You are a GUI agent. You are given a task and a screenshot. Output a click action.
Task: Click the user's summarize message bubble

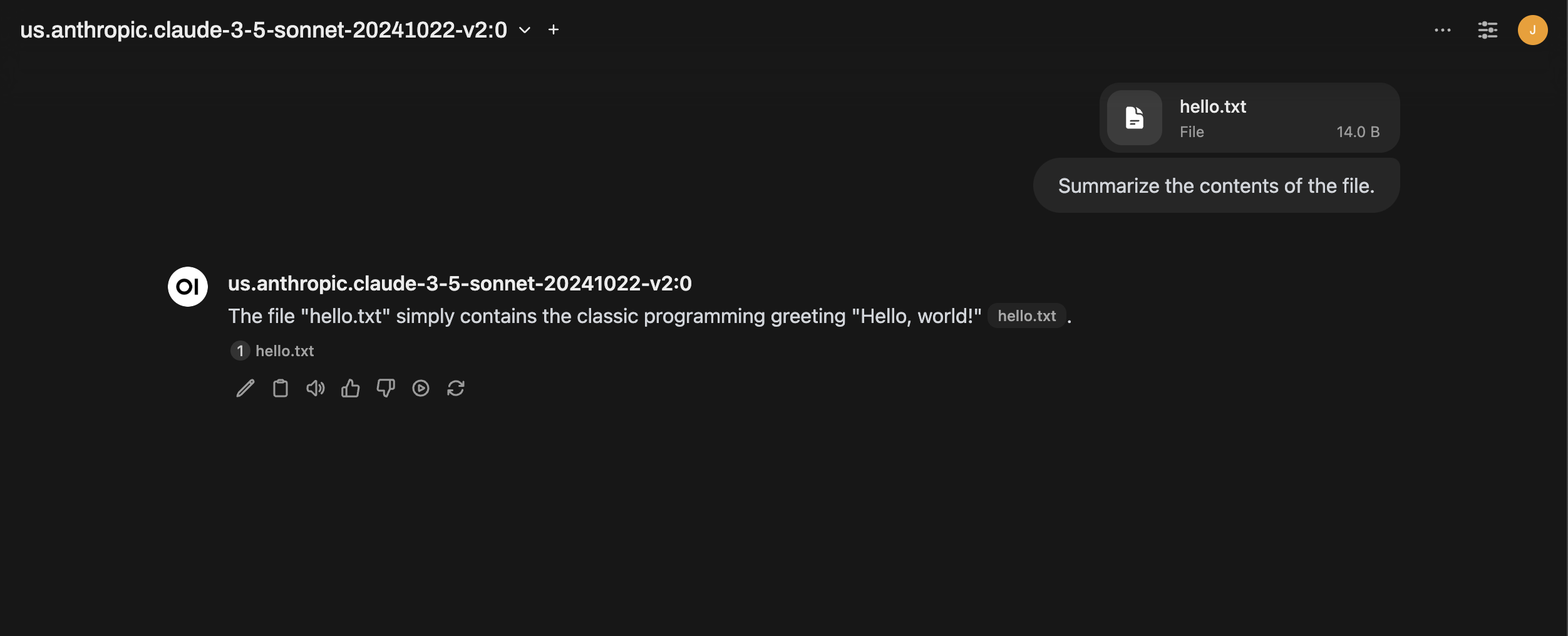[x=1215, y=185]
